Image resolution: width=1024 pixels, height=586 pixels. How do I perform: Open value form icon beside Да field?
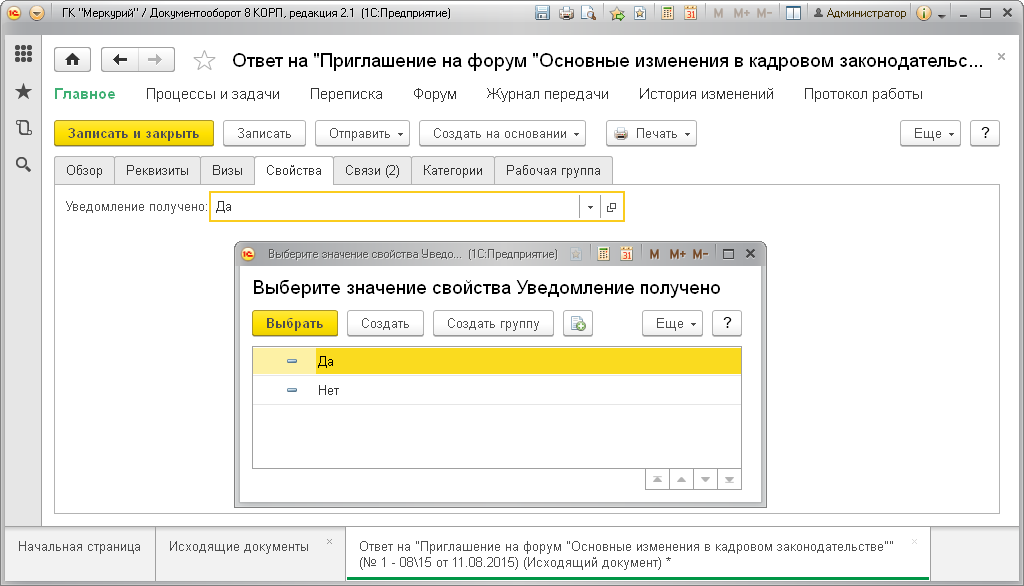pyautogui.click(x=611, y=207)
